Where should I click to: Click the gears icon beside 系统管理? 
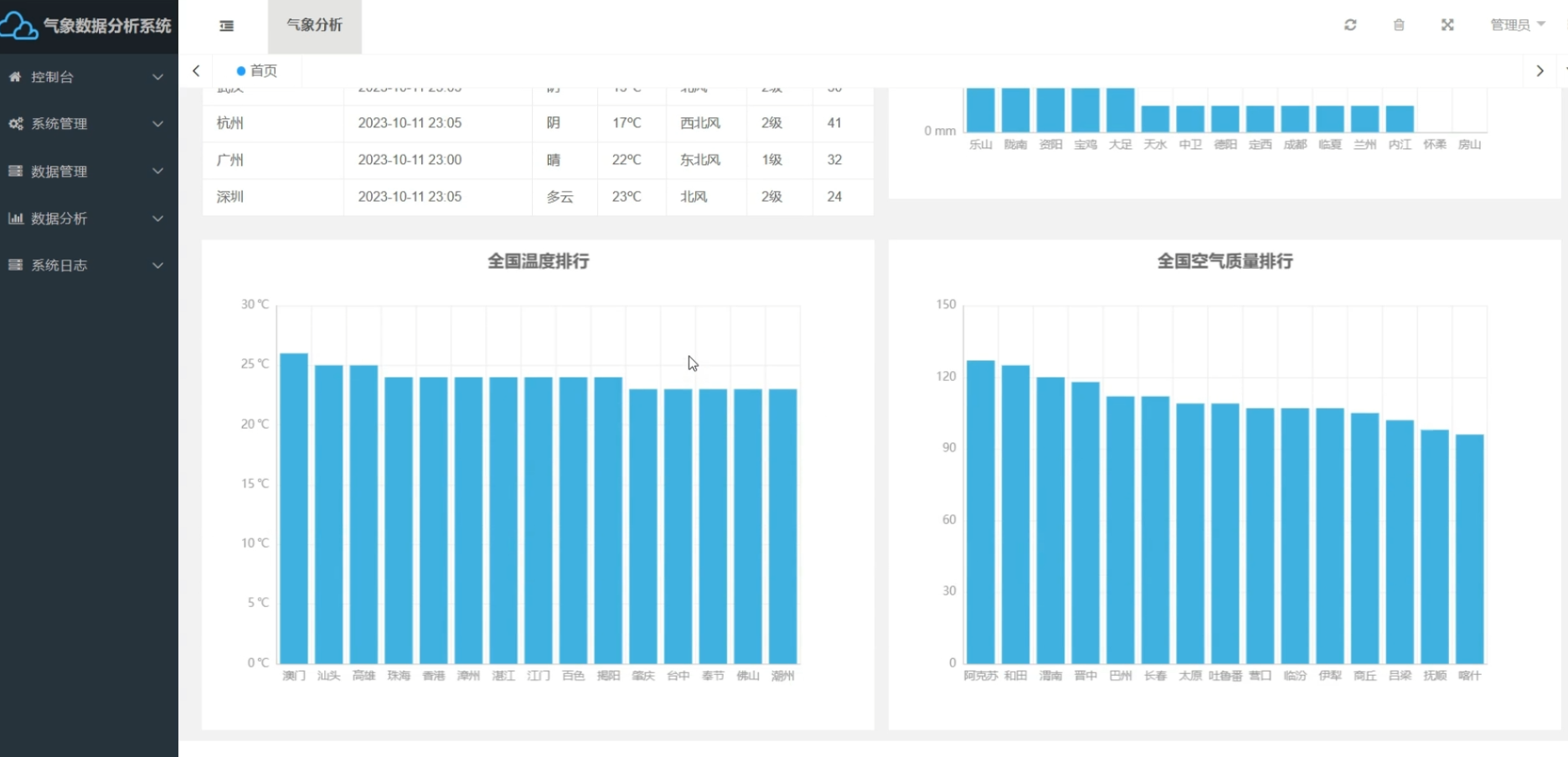tap(15, 124)
